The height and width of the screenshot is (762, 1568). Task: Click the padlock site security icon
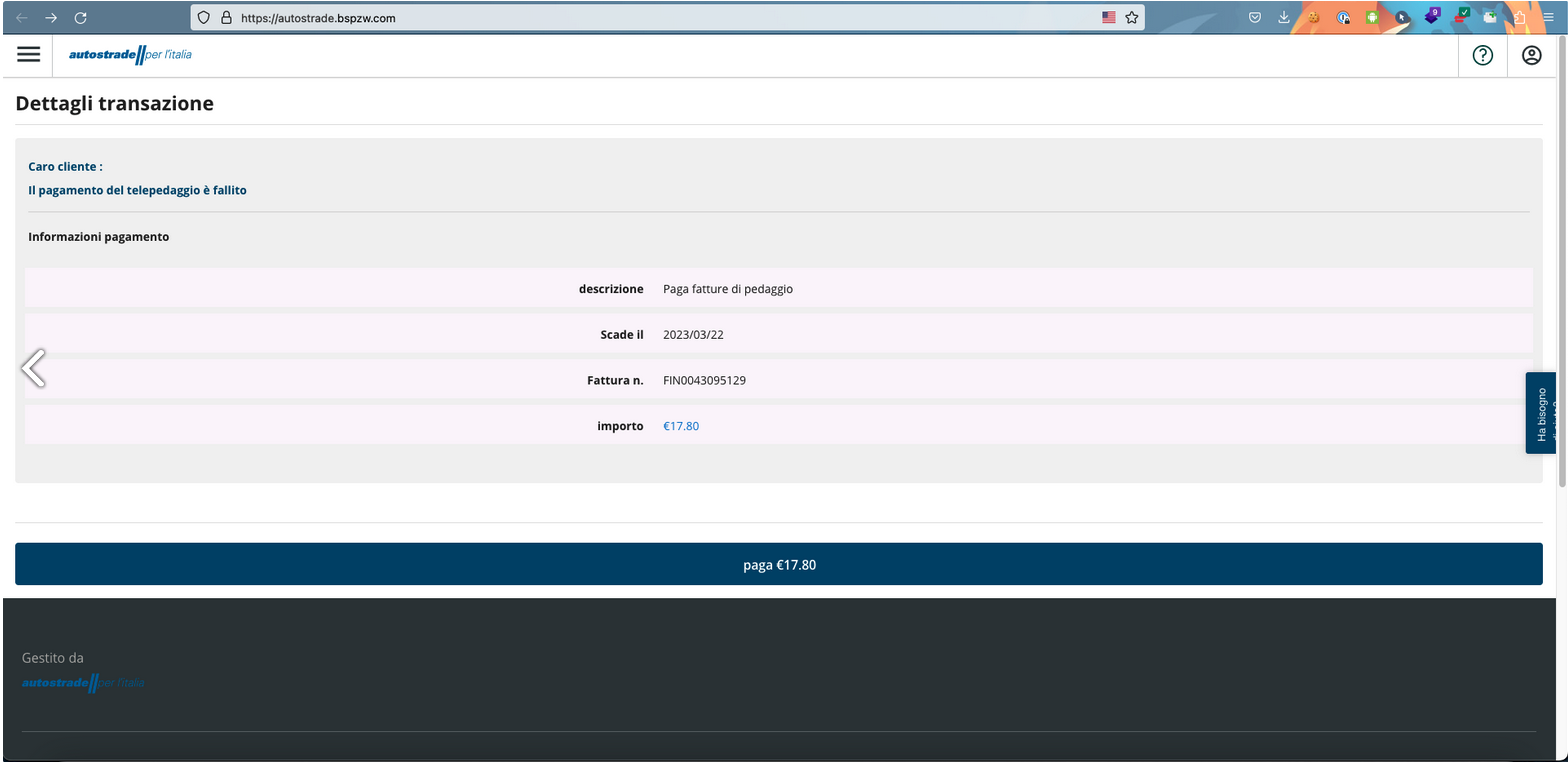(225, 17)
